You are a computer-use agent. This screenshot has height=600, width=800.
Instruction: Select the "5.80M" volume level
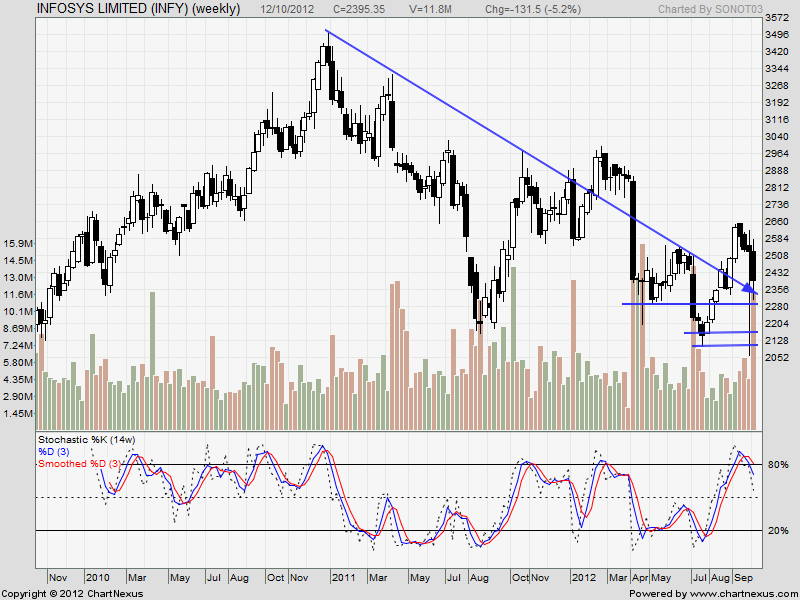click(20, 362)
